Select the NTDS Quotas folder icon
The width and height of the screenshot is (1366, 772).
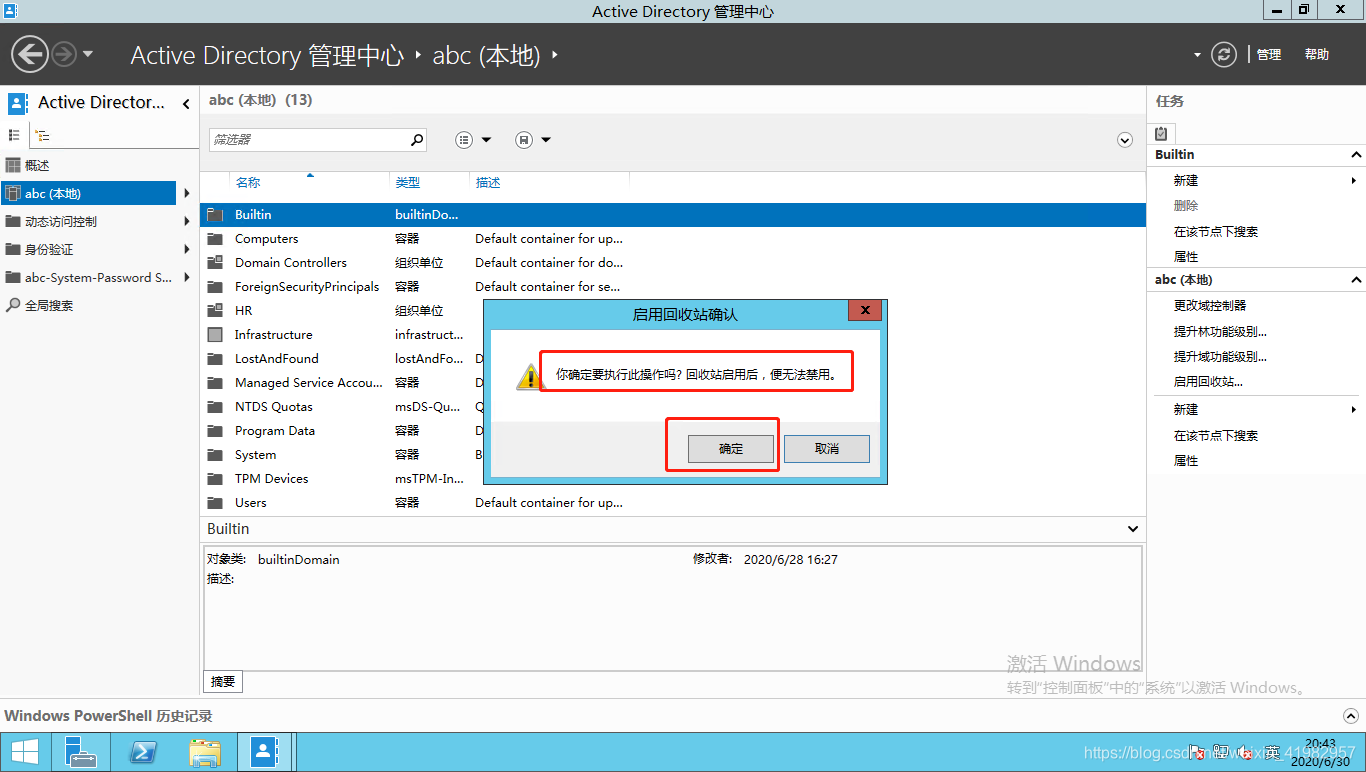[x=215, y=407]
